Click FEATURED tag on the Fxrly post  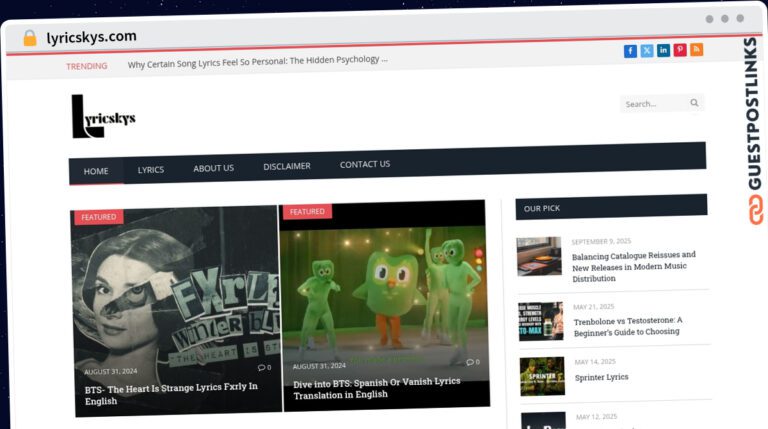tap(99, 217)
